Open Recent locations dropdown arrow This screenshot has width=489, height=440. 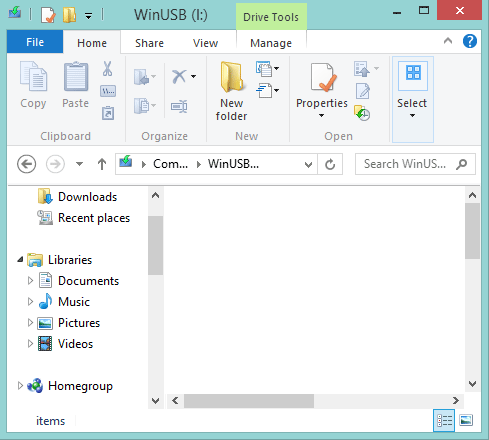tap(79, 164)
